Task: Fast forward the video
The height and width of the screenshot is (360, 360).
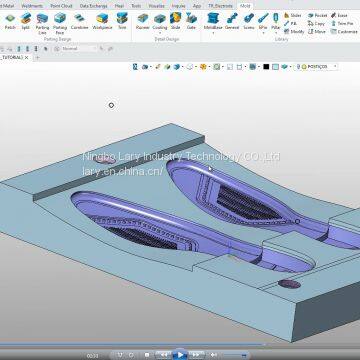Action: 196,355
